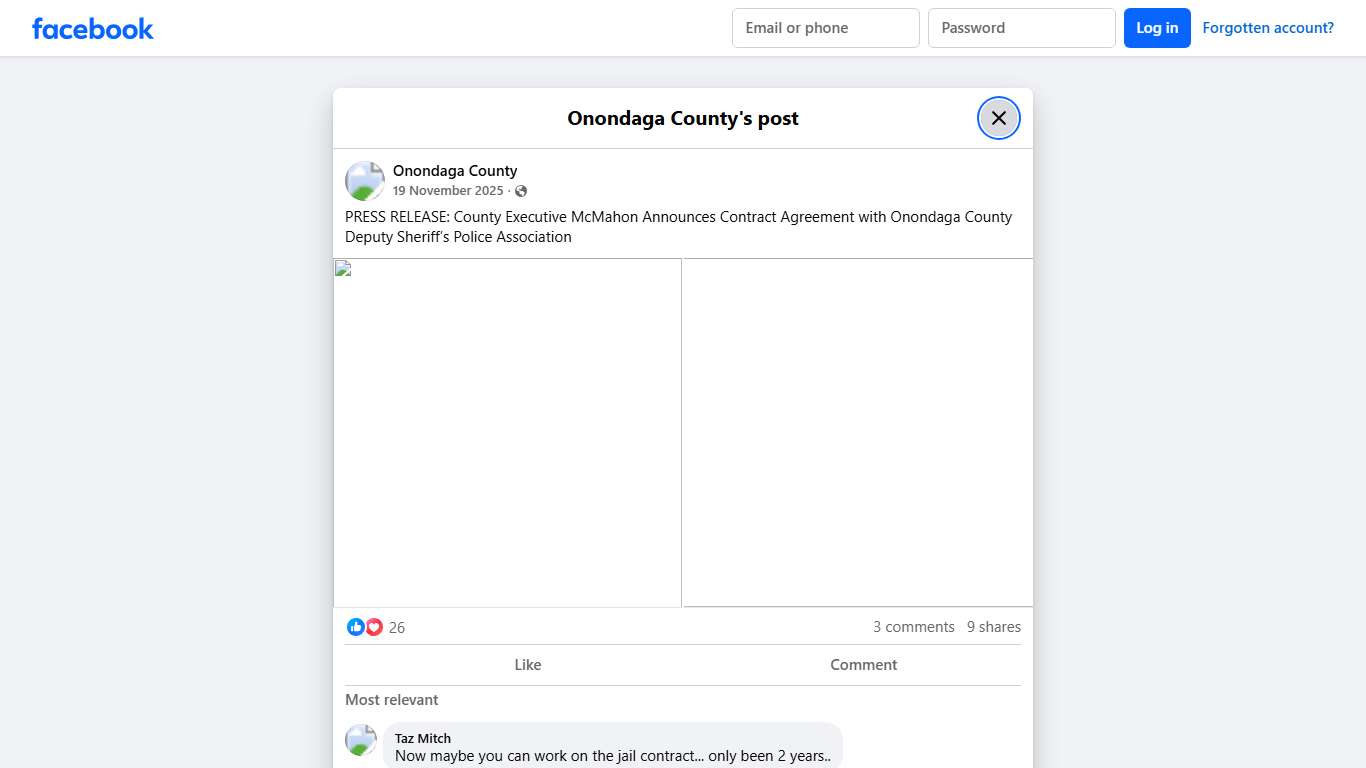
Task: Close the Onondaga County post dialog
Action: (x=998, y=117)
